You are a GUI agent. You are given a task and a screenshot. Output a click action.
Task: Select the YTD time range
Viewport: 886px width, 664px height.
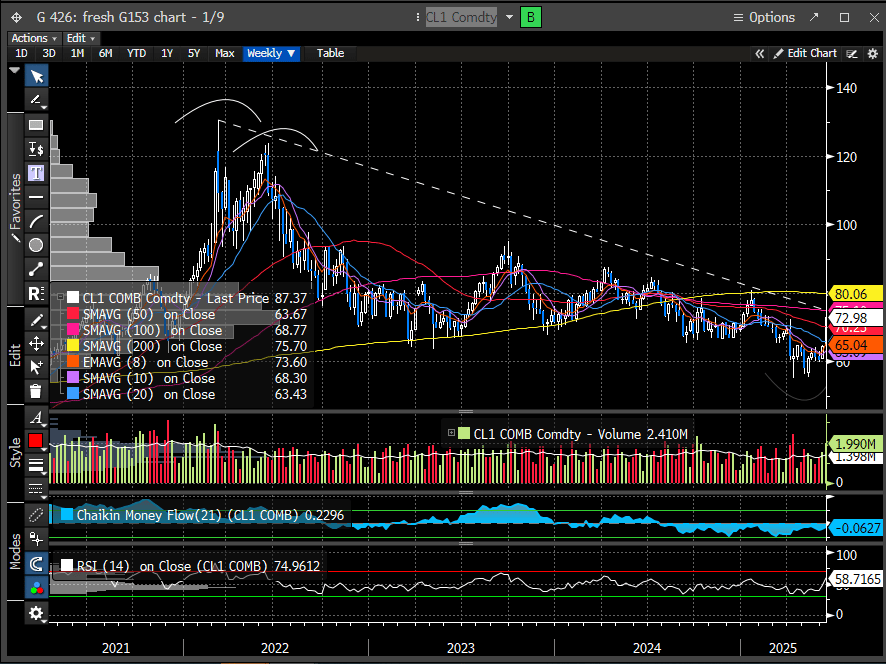pos(136,53)
